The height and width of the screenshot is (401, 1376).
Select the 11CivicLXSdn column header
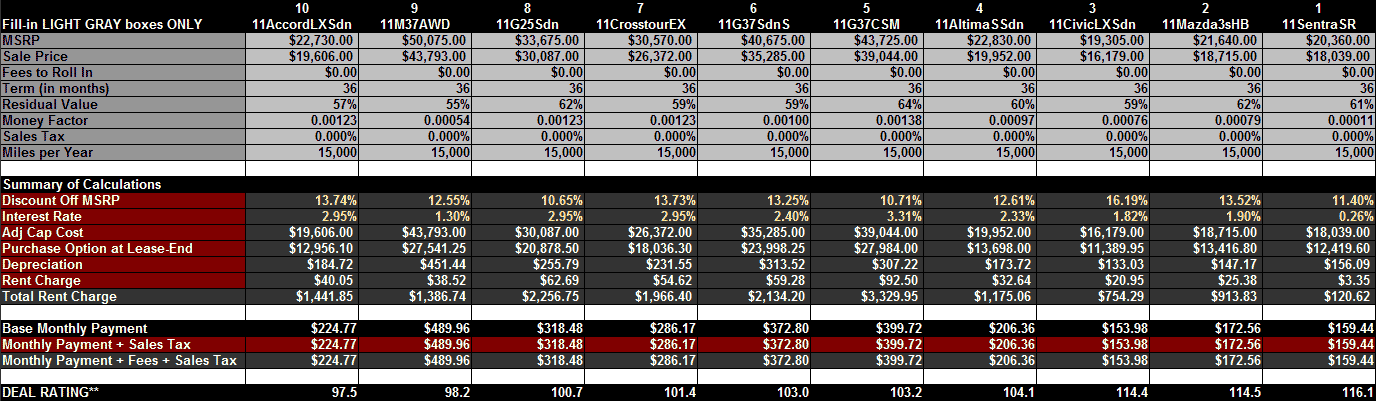[x=1092, y=23]
